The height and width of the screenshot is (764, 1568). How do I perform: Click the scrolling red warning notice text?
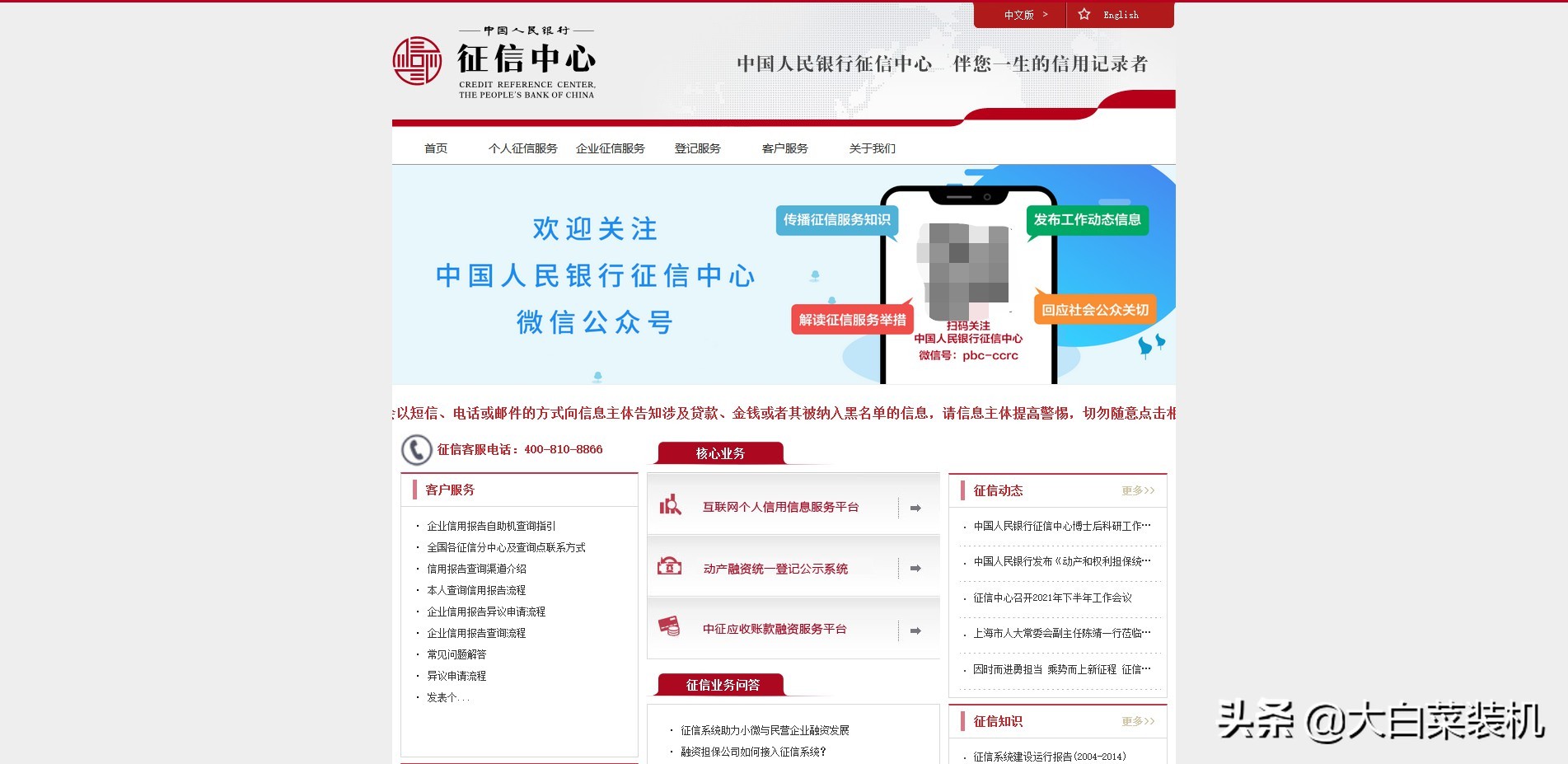click(x=784, y=413)
